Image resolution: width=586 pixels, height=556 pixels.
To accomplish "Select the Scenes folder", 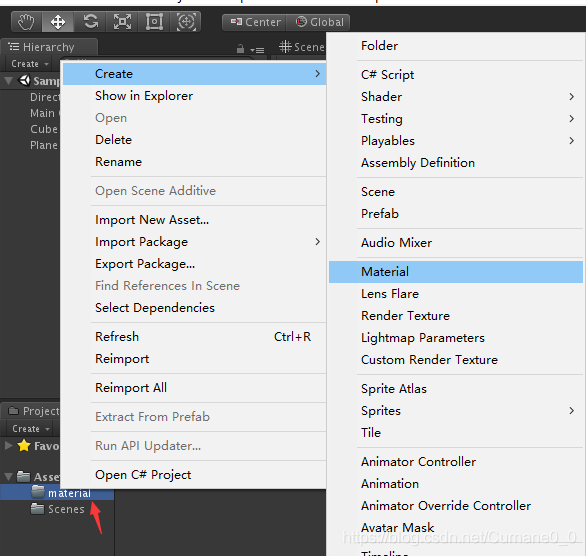I will tap(57, 509).
